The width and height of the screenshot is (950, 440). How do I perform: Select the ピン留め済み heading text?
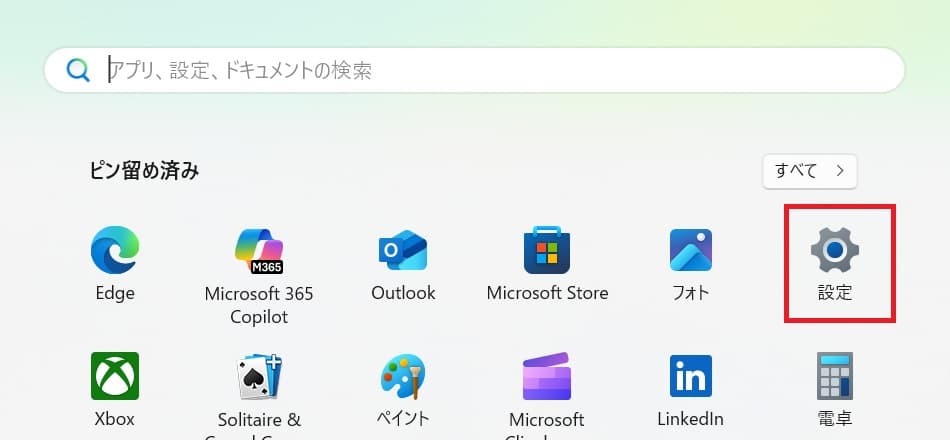pos(144,172)
